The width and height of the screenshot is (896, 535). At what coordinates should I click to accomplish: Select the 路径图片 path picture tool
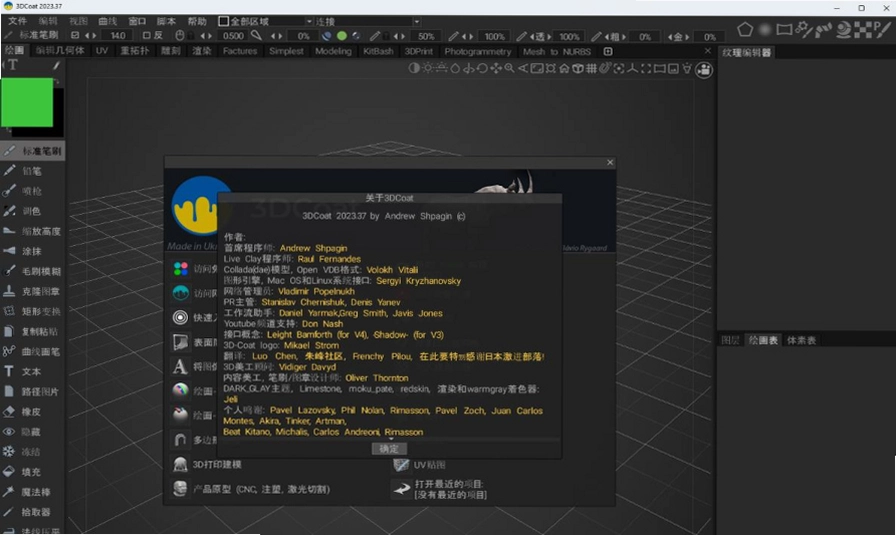click(x=31, y=392)
